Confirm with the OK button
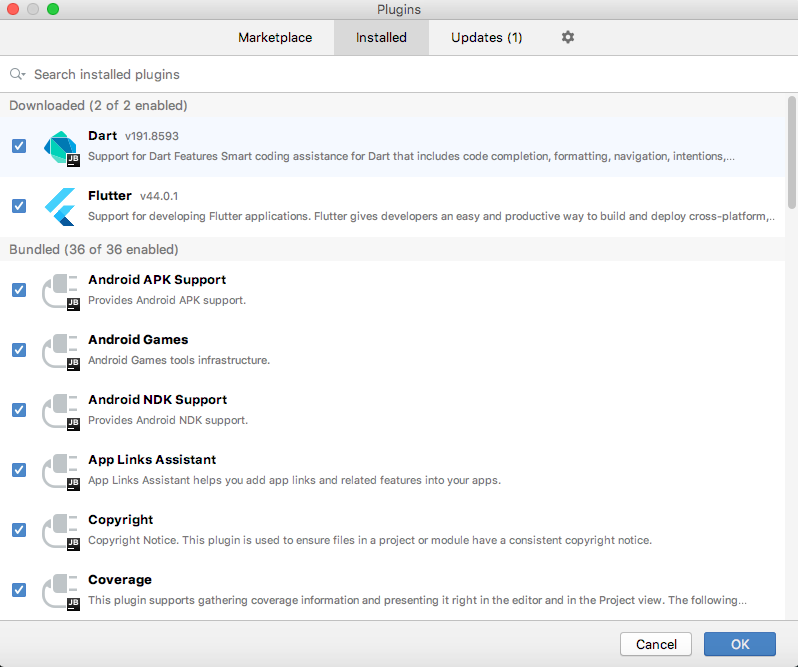The image size is (798, 667). pyautogui.click(x=739, y=644)
